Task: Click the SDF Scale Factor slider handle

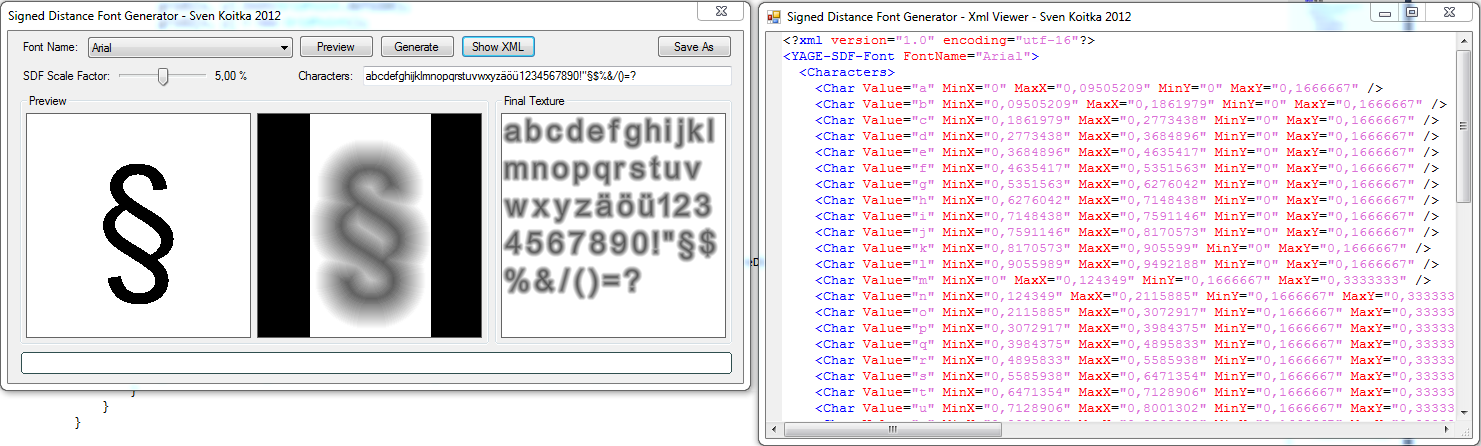Action: pos(163,76)
